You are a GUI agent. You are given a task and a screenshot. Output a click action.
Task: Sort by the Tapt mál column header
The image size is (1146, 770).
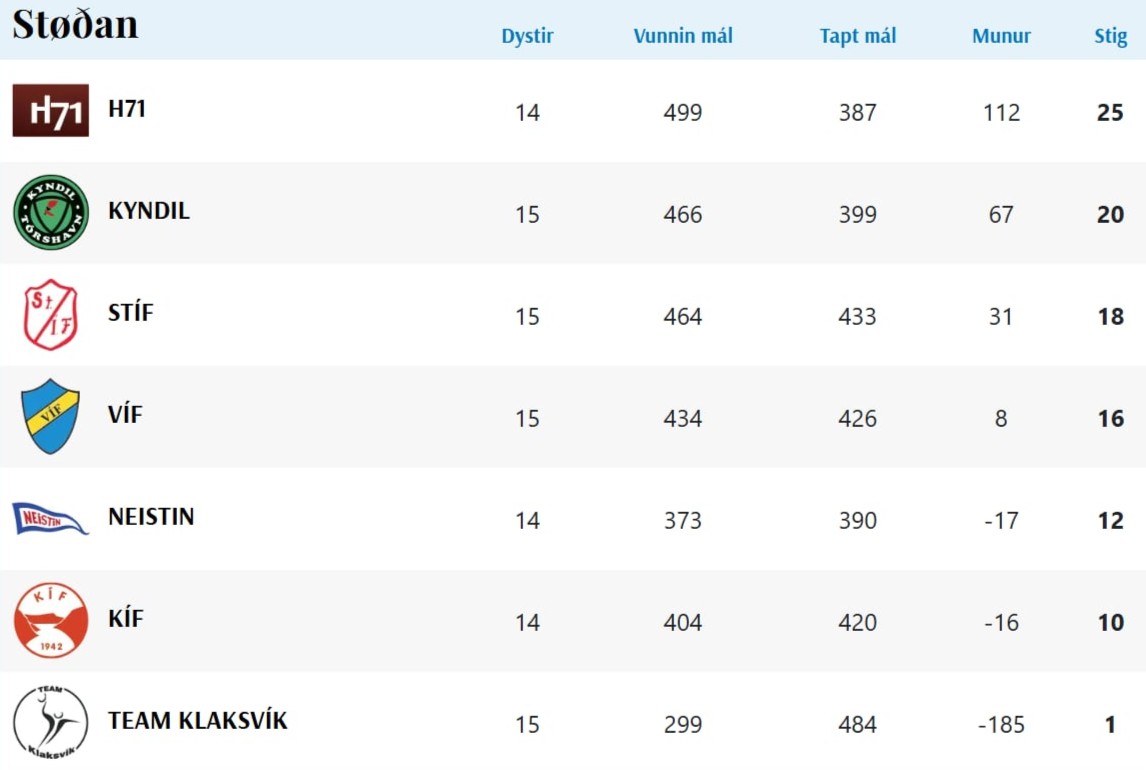[858, 37]
